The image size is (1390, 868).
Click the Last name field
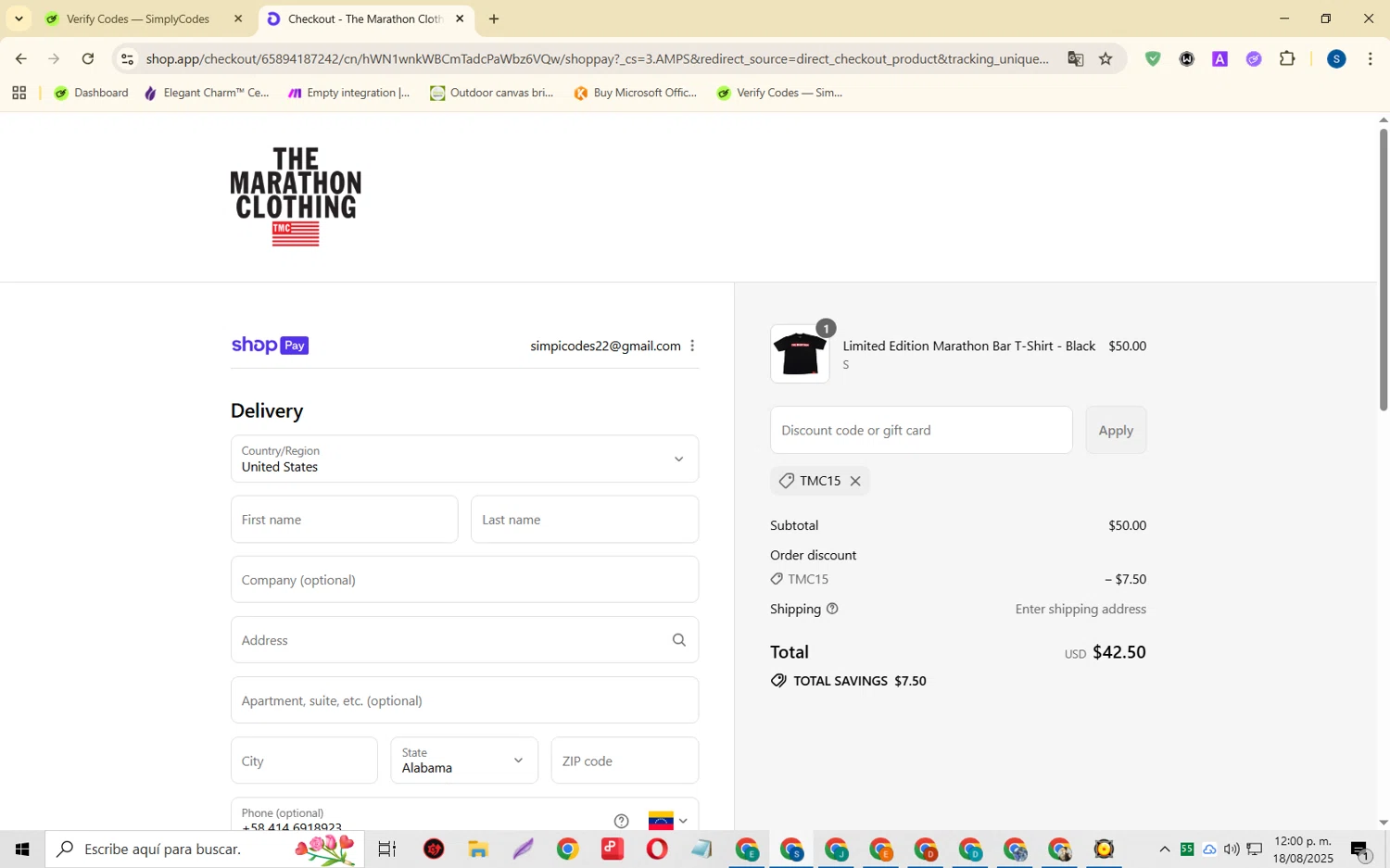click(585, 520)
